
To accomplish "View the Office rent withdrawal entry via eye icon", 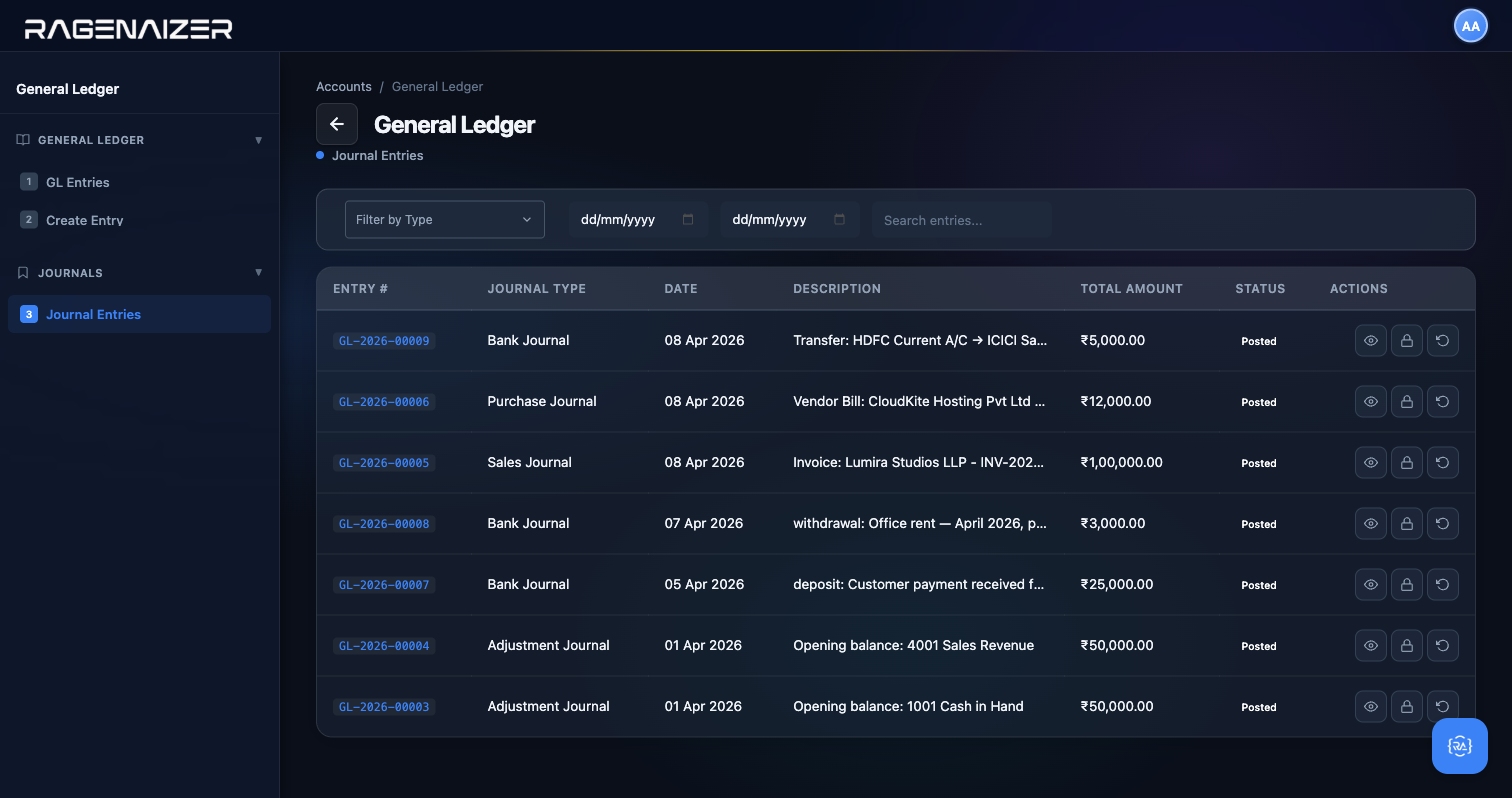I will 1371,524.
